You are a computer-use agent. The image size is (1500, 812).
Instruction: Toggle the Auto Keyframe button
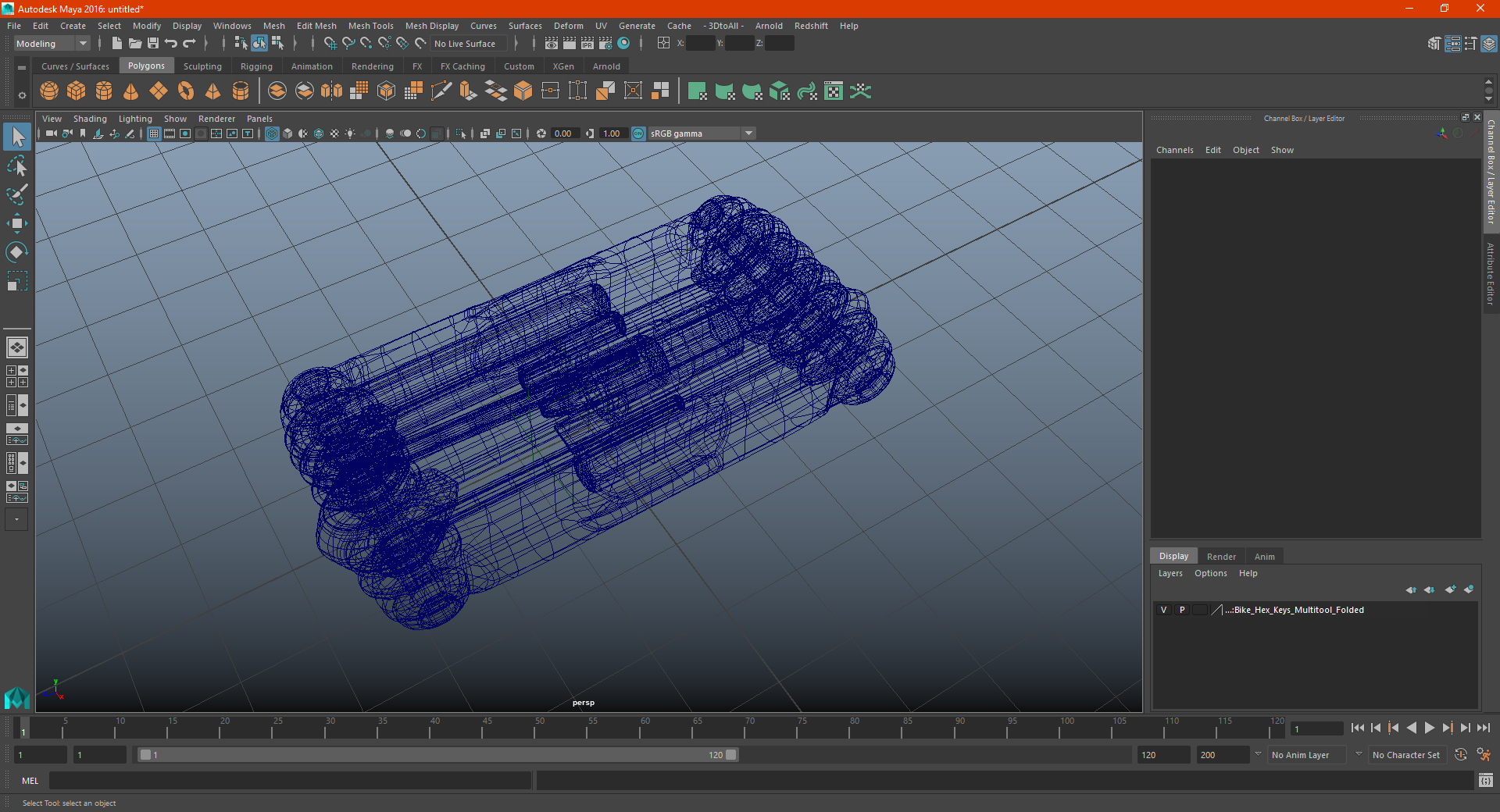(x=1461, y=755)
